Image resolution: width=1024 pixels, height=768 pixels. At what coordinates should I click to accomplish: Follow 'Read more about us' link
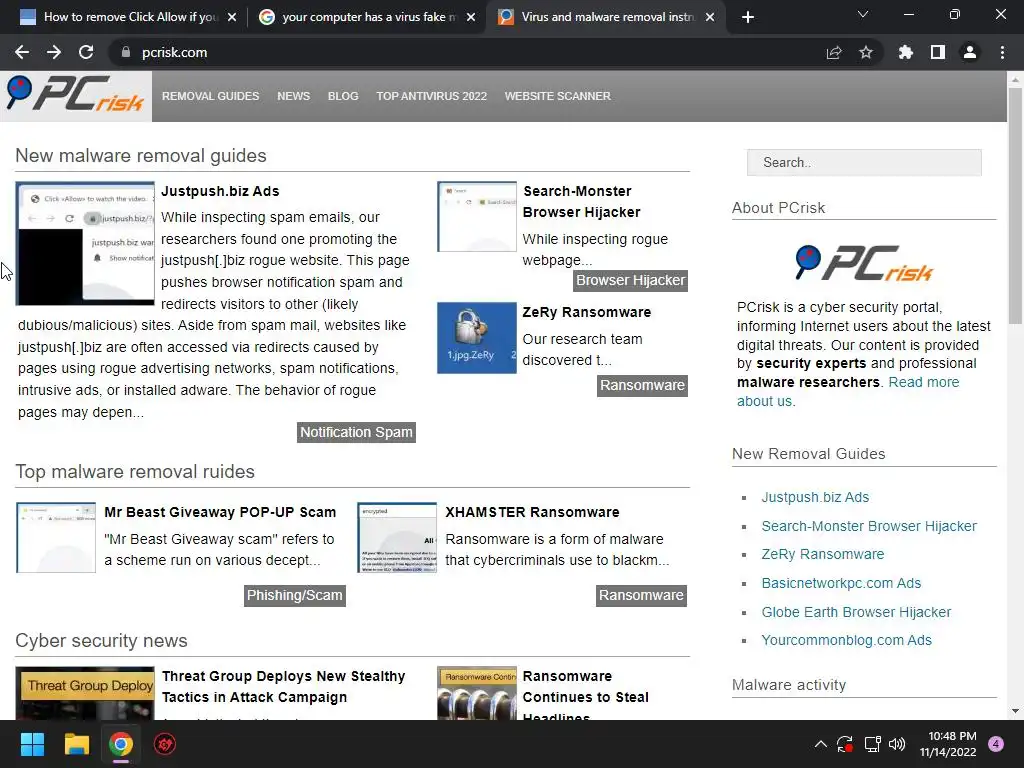848,392
